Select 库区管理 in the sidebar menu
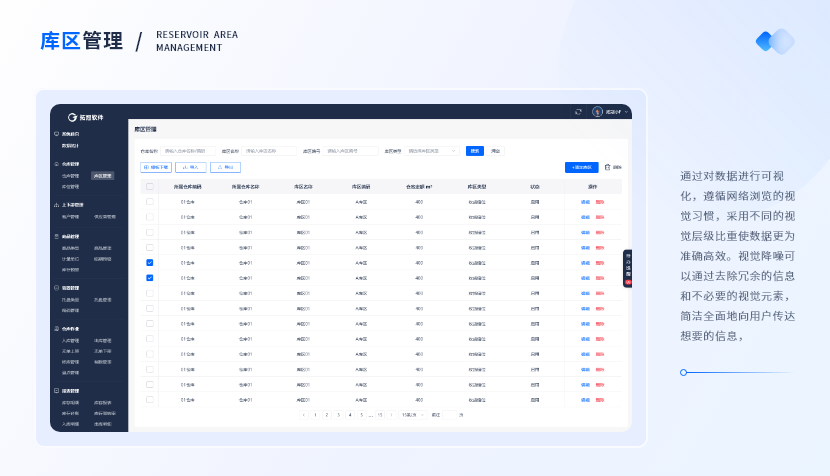The width and height of the screenshot is (830, 476). pyautogui.click(x=103, y=175)
